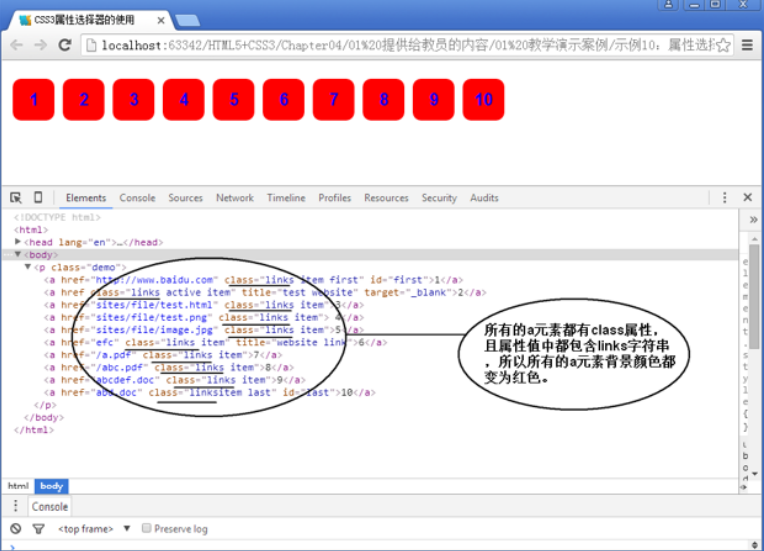Open the Audits tab
764x551 pixels.
484,198
